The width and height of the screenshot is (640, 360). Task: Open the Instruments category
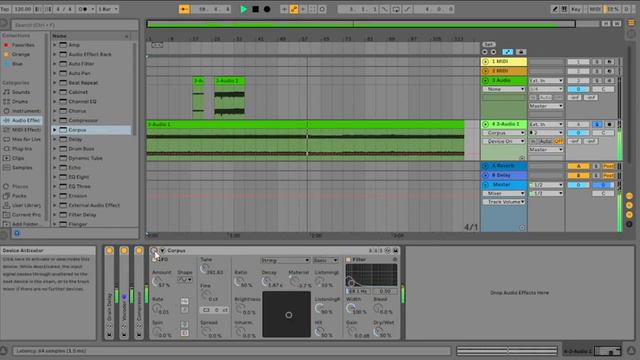coord(26,111)
